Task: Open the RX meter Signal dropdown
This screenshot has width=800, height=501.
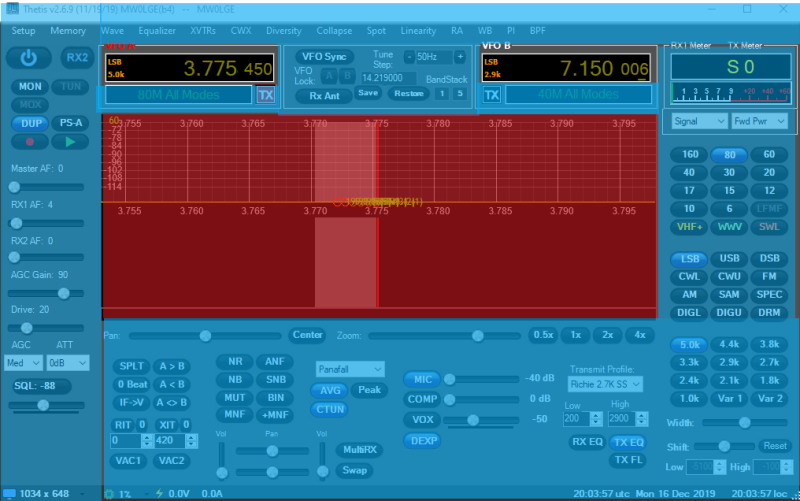Action: coord(699,121)
